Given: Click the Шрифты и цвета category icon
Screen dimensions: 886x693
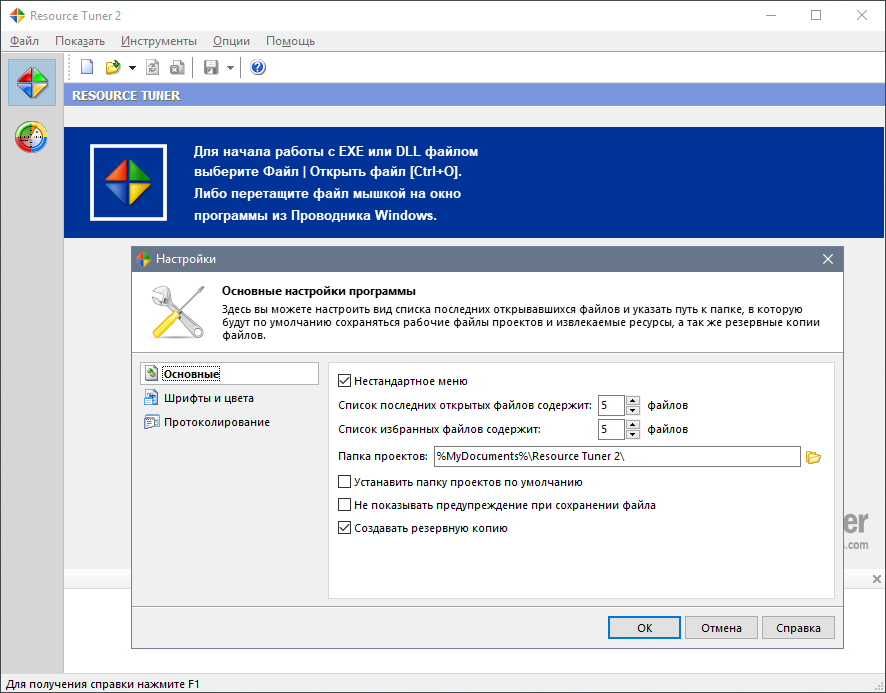Looking at the screenshot, I should pyautogui.click(x=151, y=397).
